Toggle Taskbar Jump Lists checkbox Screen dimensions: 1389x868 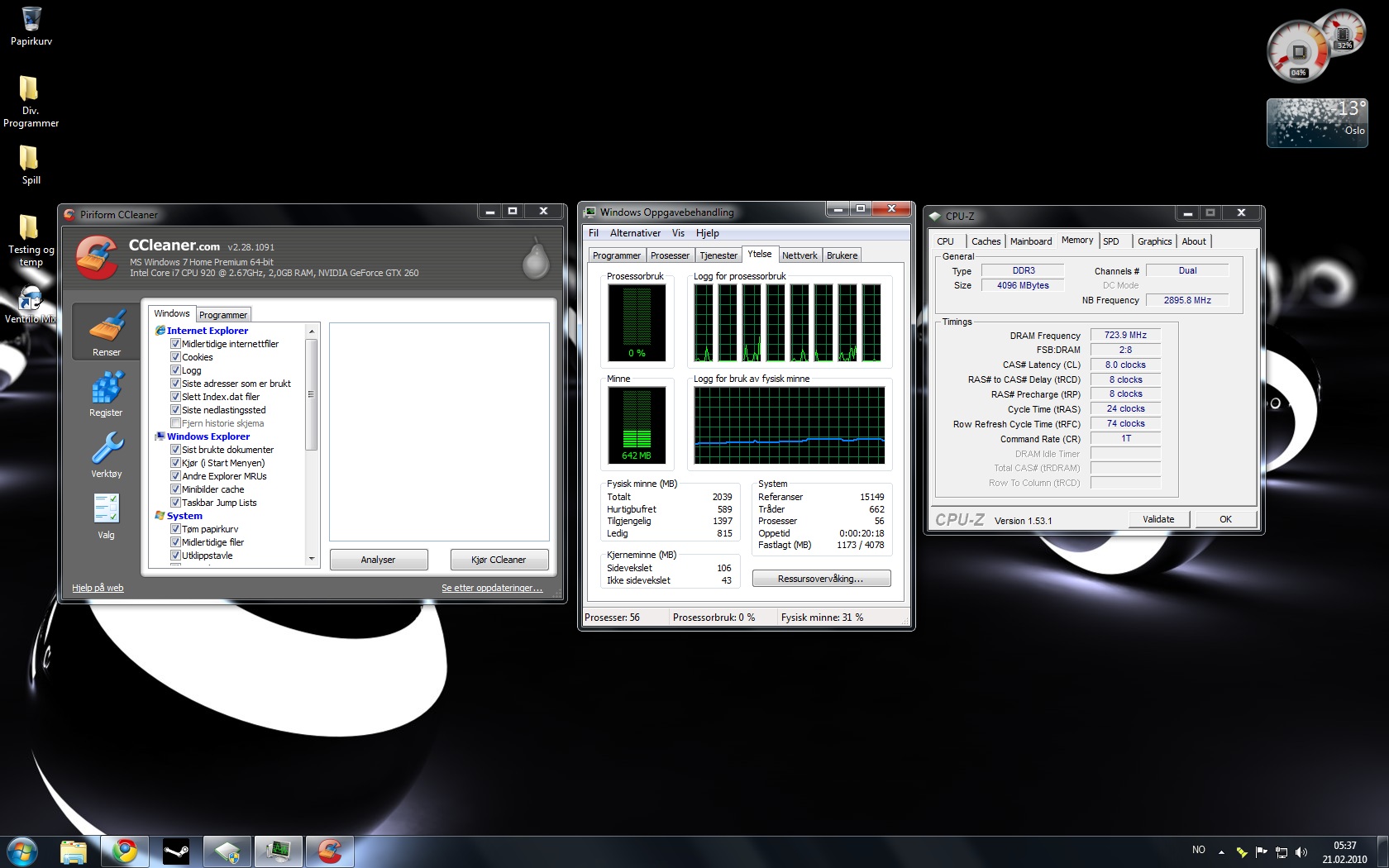(175, 503)
